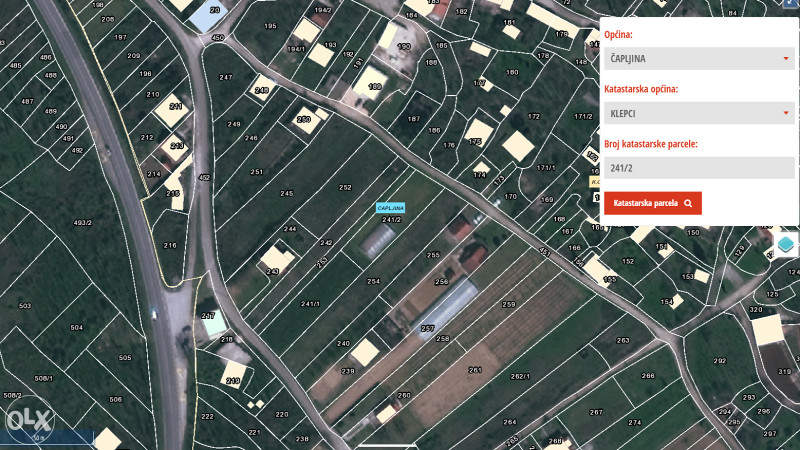Click building parcel 189

coord(374,86)
